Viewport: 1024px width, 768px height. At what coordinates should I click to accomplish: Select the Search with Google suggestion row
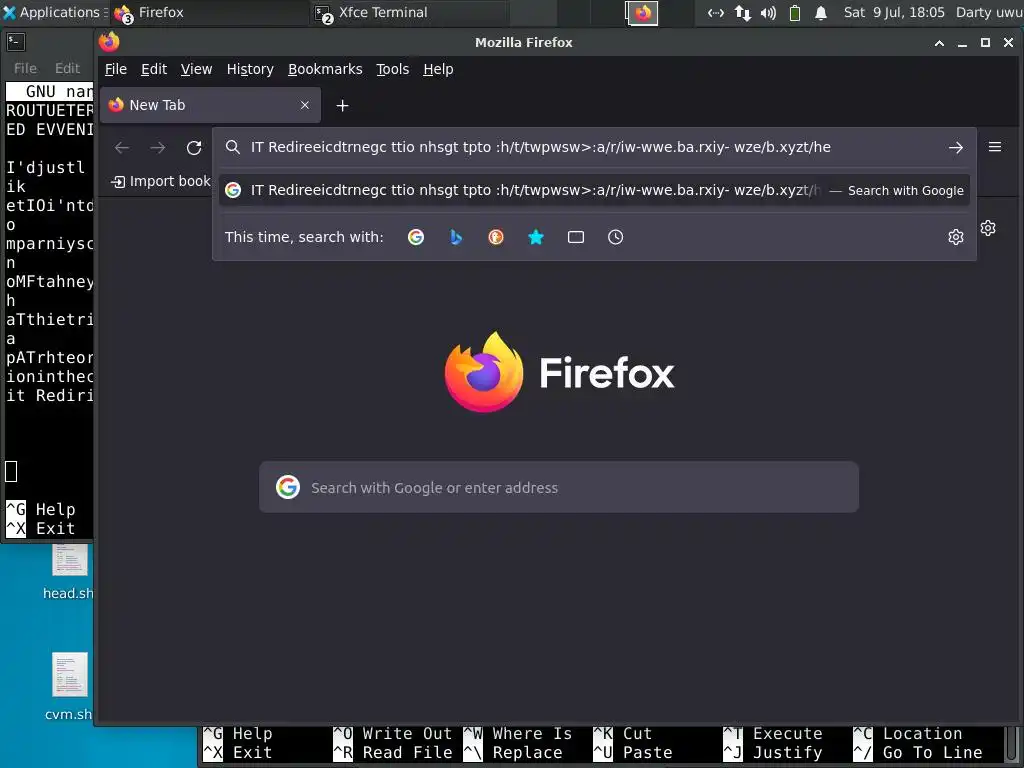pyautogui.click(x=594, y=191)
